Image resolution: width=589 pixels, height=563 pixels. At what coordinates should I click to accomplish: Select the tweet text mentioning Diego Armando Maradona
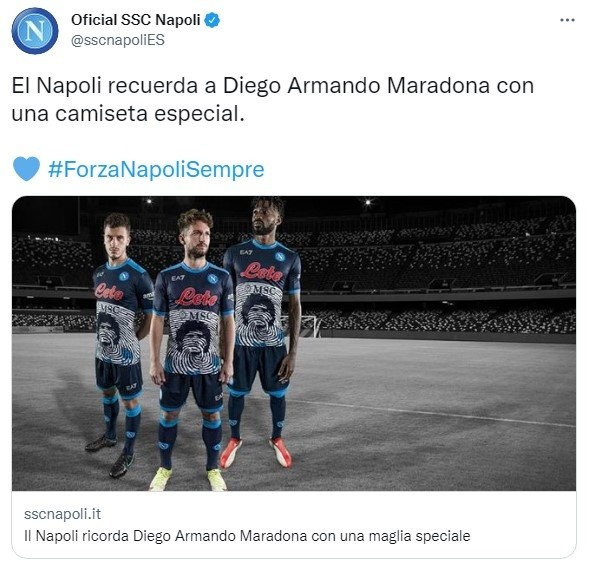click(272, 100)
